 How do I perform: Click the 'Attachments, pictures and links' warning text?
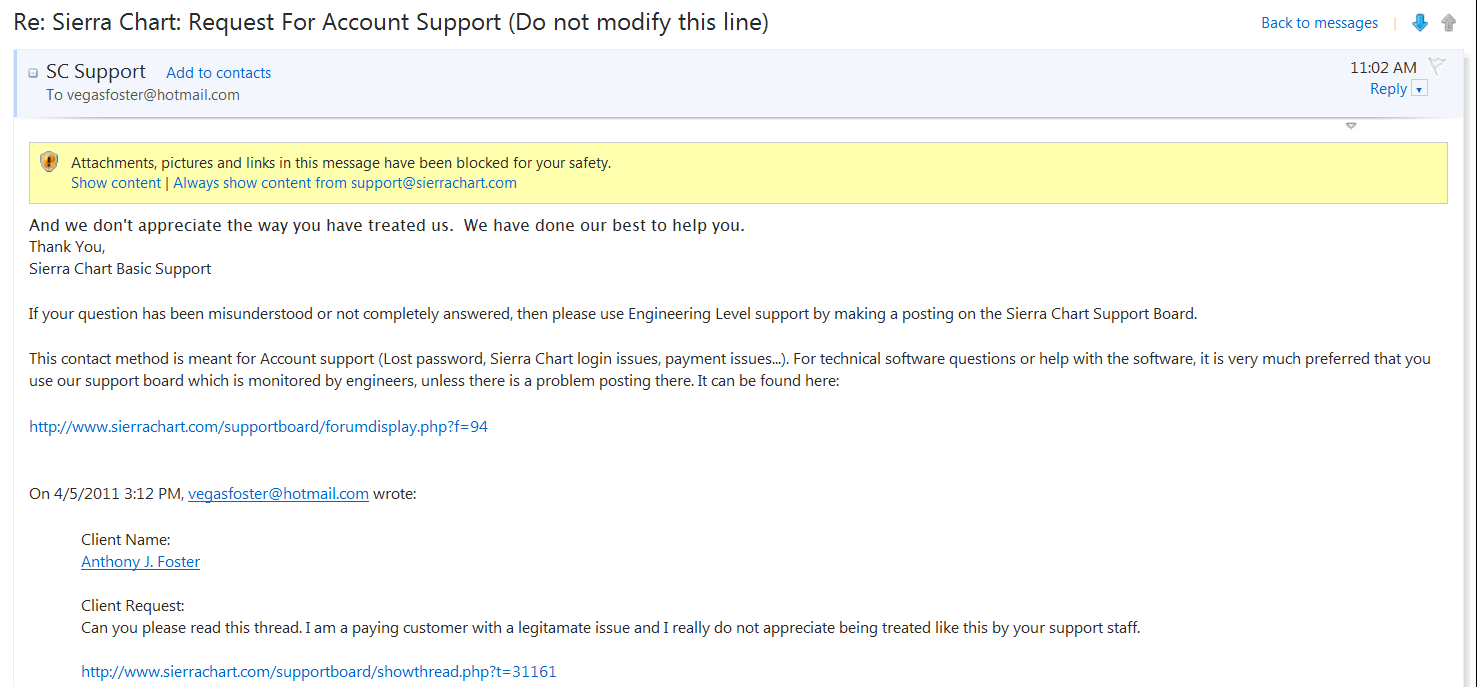tap(341, 162)
